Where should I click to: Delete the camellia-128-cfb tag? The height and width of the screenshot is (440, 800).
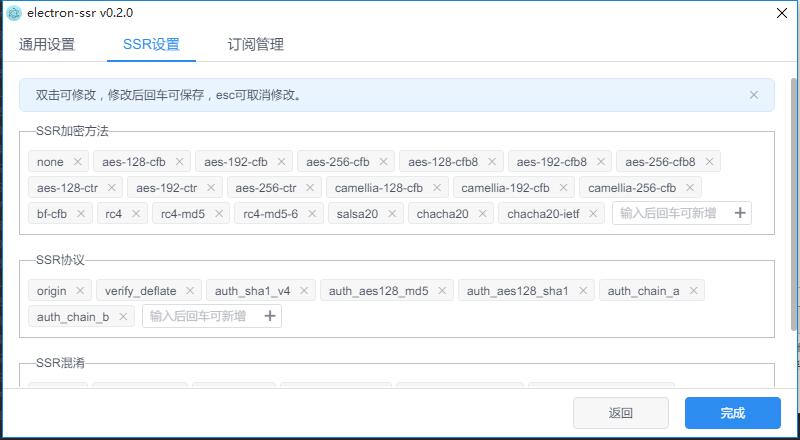coord(437,187)
